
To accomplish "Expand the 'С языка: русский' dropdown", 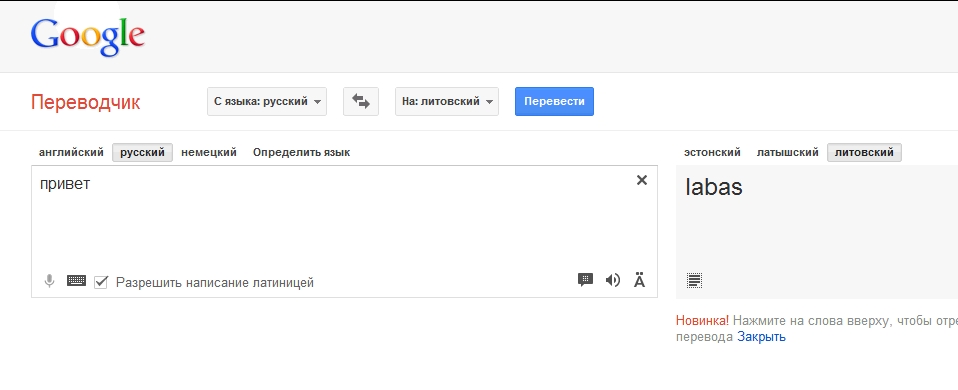I will point(267,101).
